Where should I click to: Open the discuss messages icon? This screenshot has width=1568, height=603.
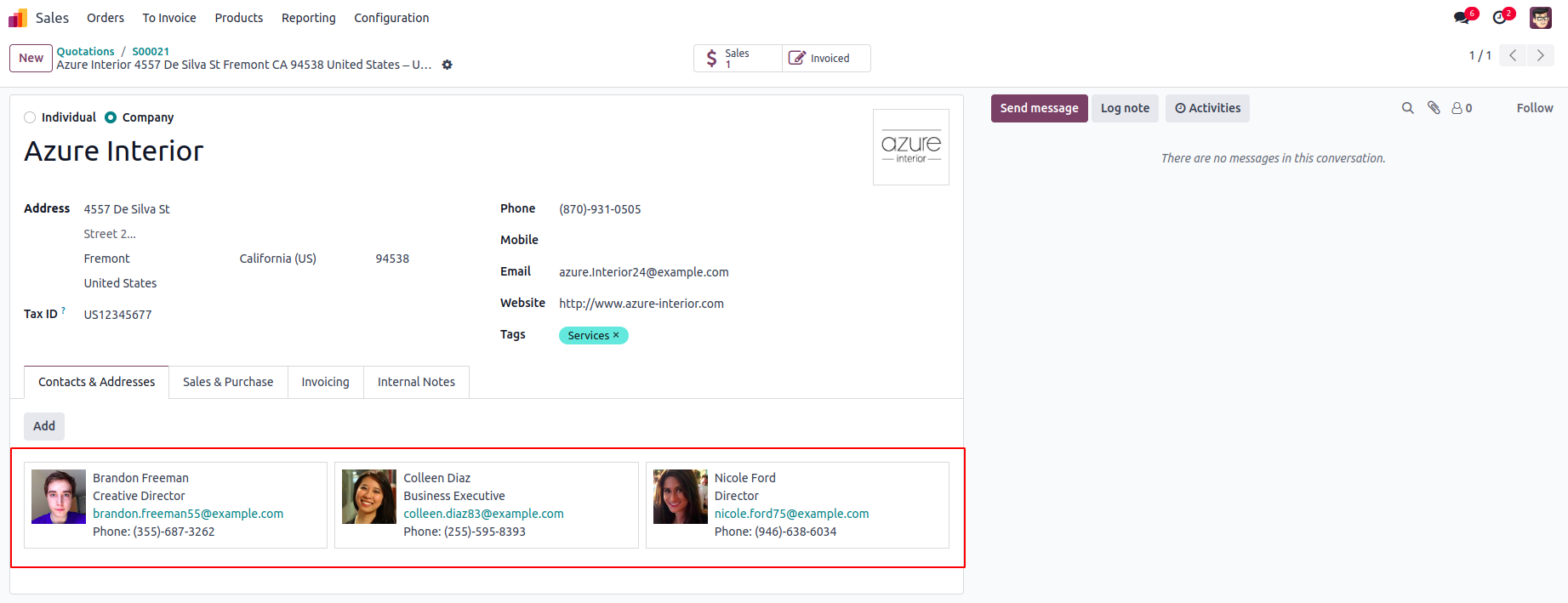(1462, 17)
